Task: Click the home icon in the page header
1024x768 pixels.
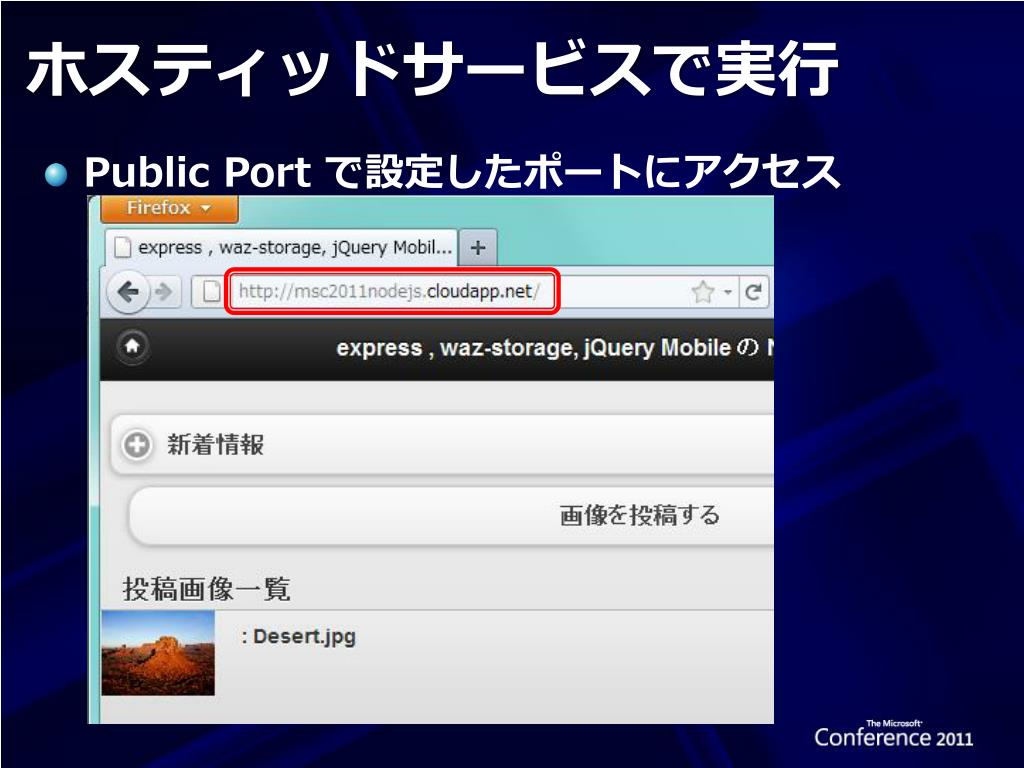Action: point(133,346)
